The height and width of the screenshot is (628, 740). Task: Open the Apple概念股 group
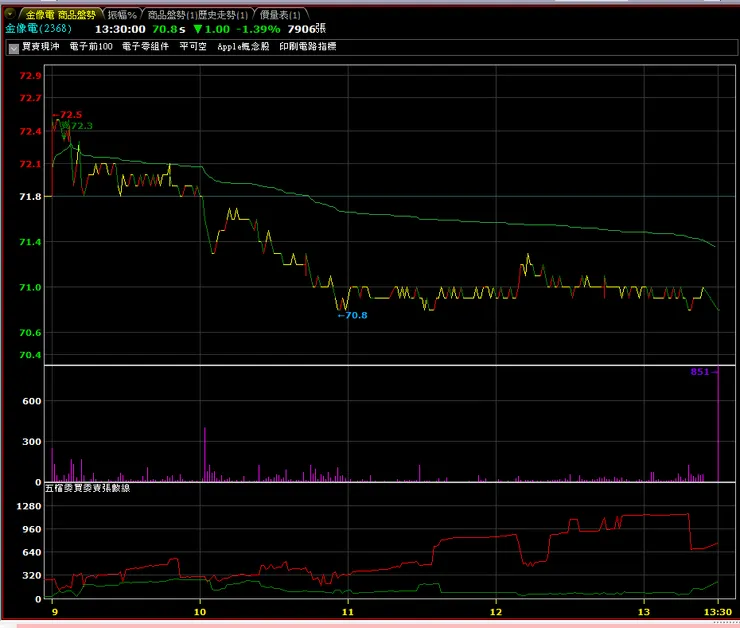click(243, 46)
